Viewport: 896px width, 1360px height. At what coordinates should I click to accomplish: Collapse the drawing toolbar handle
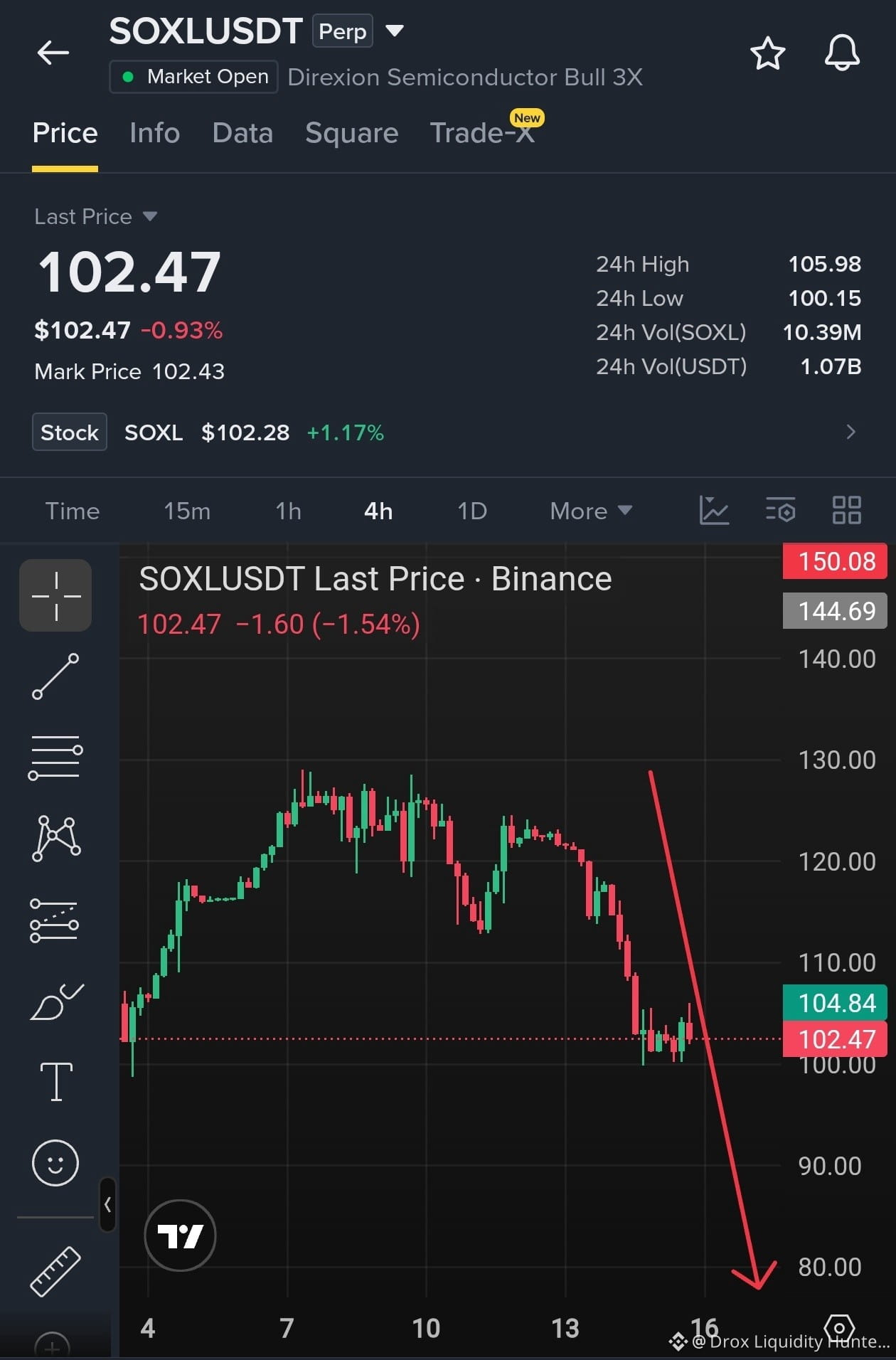tap(107, 1204)
